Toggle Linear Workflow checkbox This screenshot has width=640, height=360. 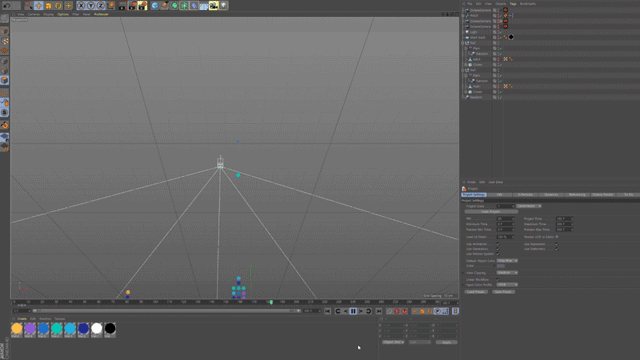click(498, 280)
